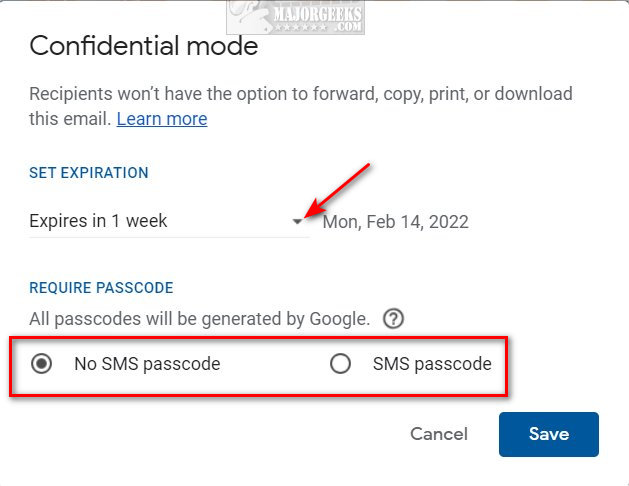Open the expiration dropdown arrow
The height and width of the screenshot is (486, 629).
[x=297, y=221]
